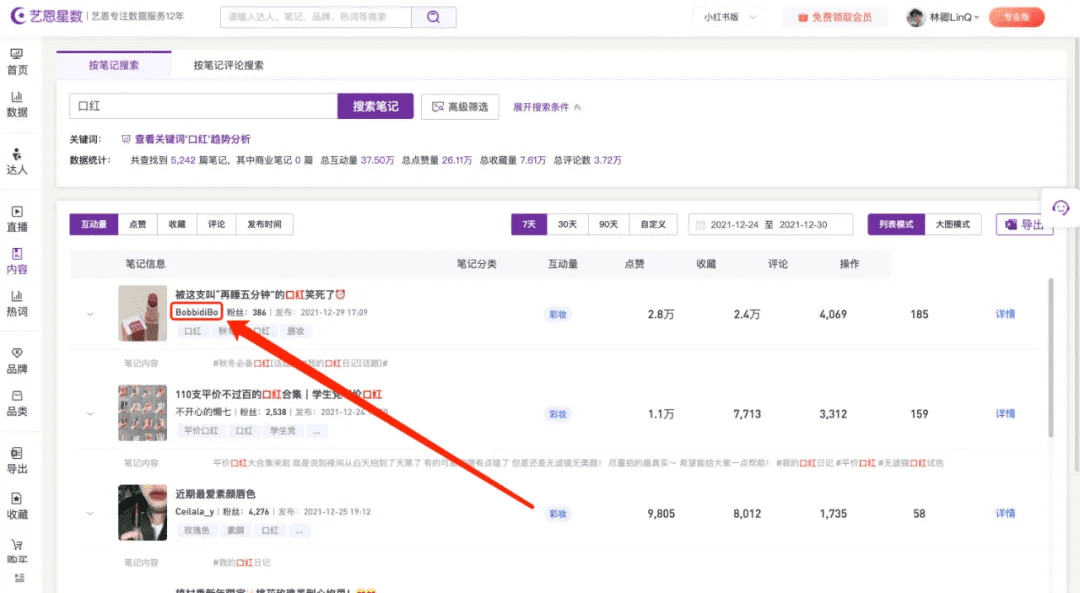Click the 搜索笔记 button
1080x593 pixels.
coord(375,107)
